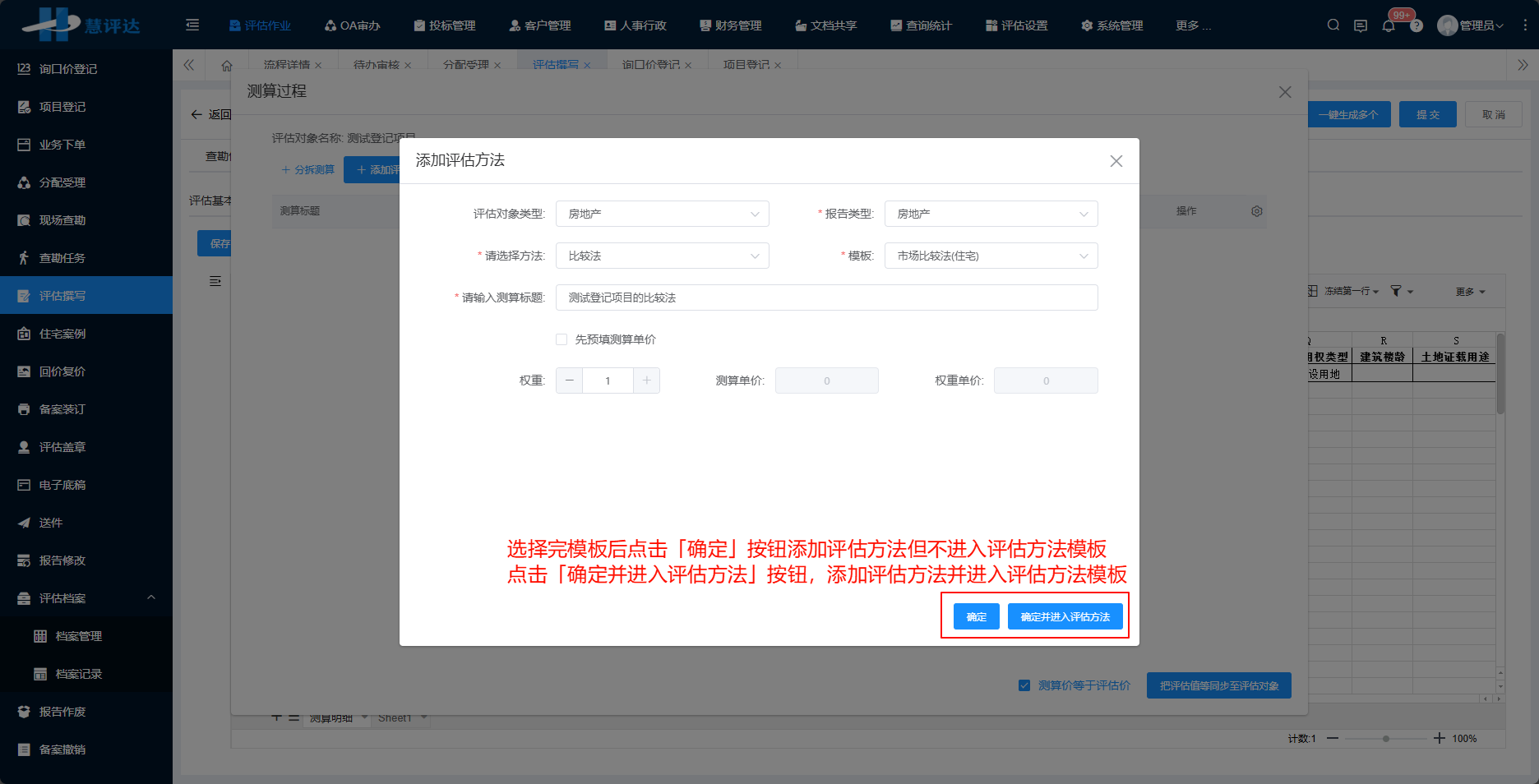
Task: Click the 测试登记项目的比较法 title input
Action: tap(826, 297)
